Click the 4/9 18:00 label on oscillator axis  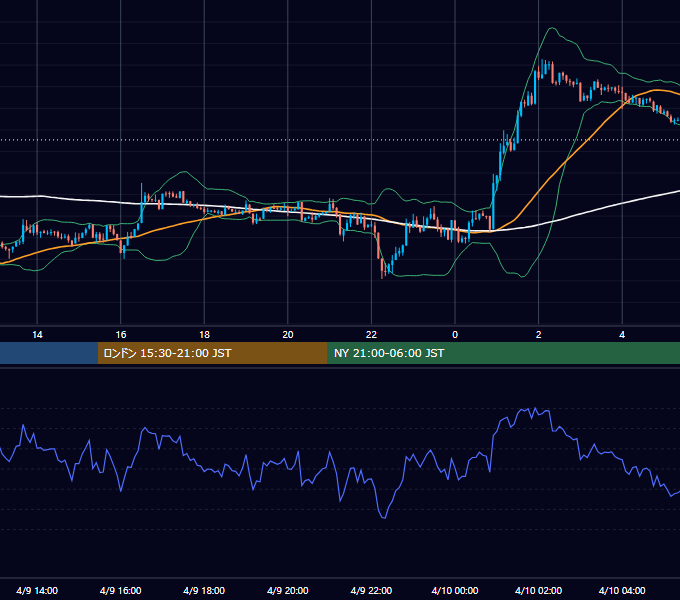[x=204, y=590]
